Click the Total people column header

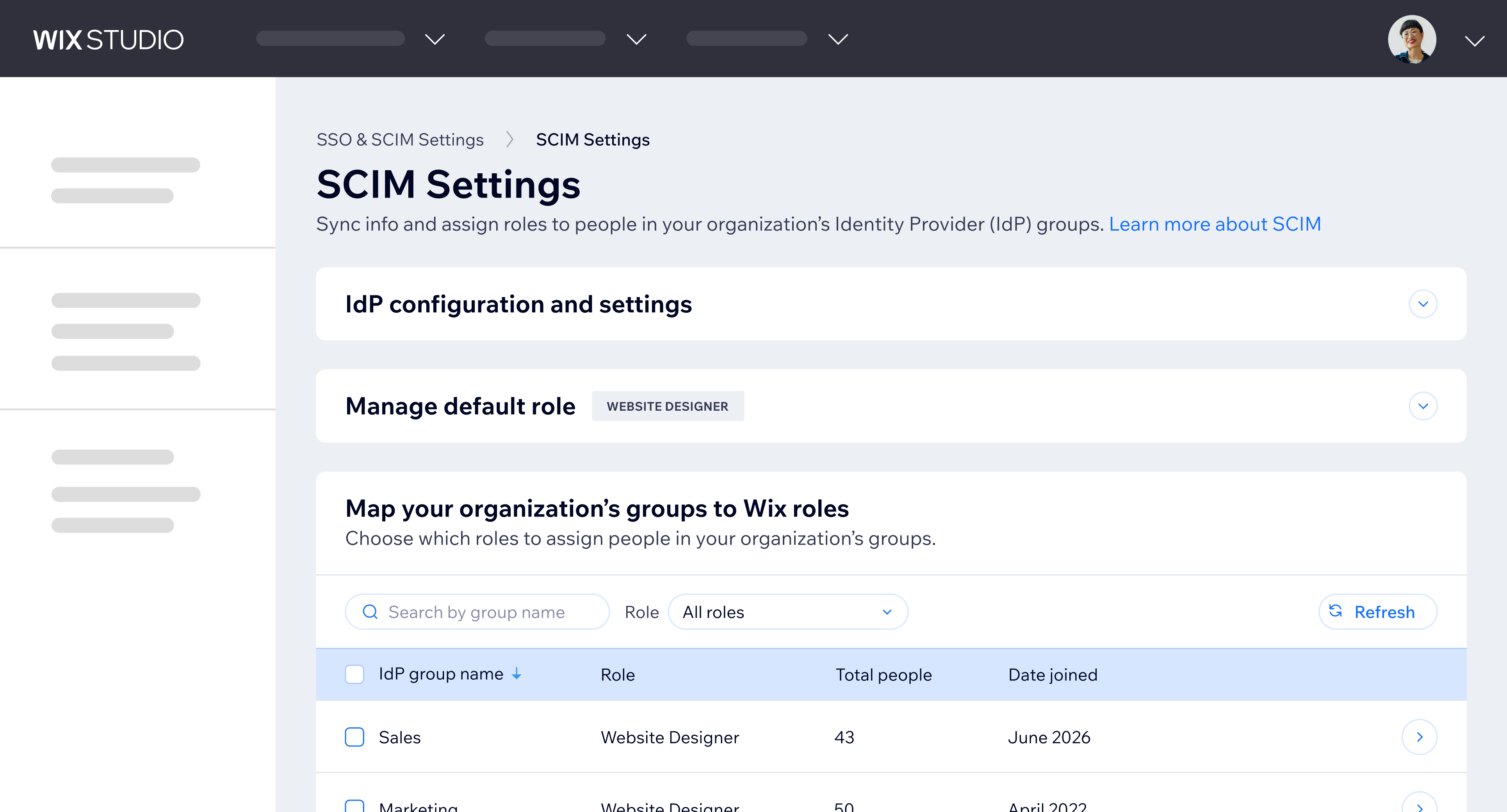tap(884, 675)
